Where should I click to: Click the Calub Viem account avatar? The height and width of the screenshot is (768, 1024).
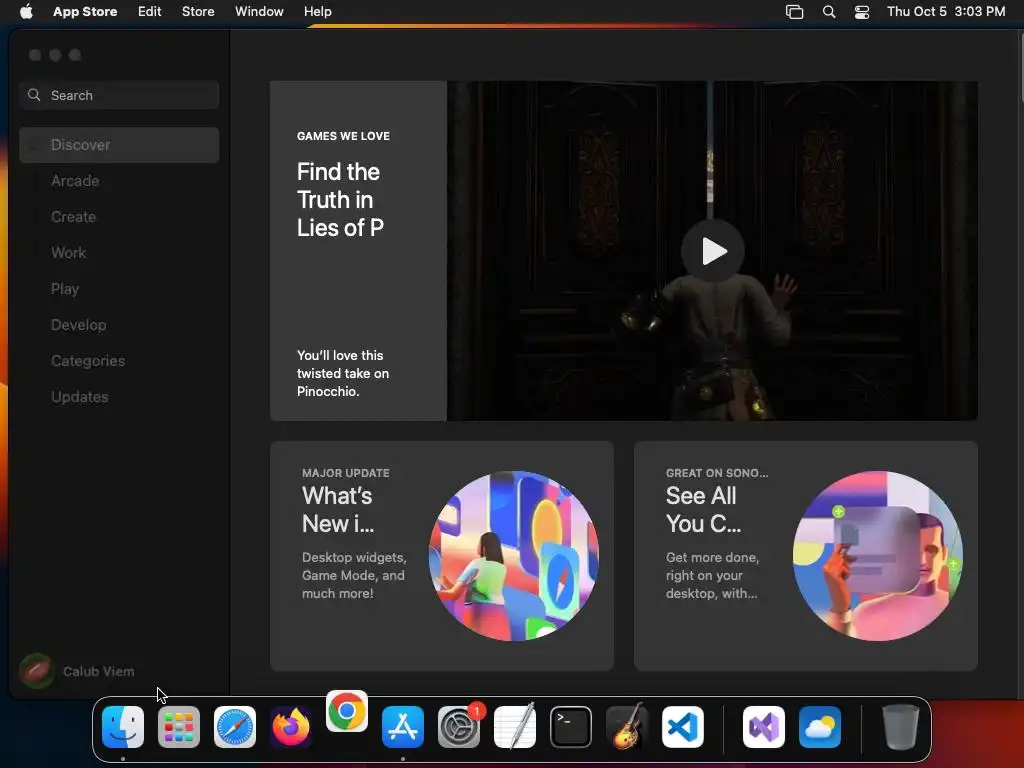coord(37,671)
